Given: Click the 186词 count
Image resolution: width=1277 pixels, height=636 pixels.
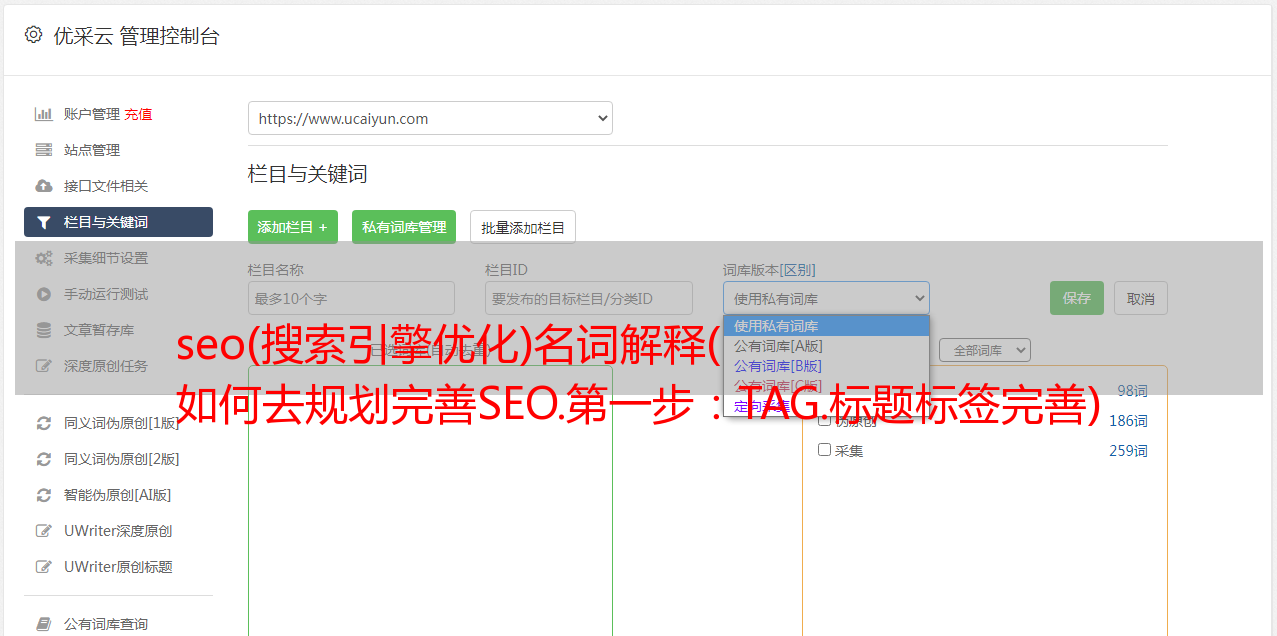Looking at the screenshot, I should pyautogui.click(x=1128, y=421).
